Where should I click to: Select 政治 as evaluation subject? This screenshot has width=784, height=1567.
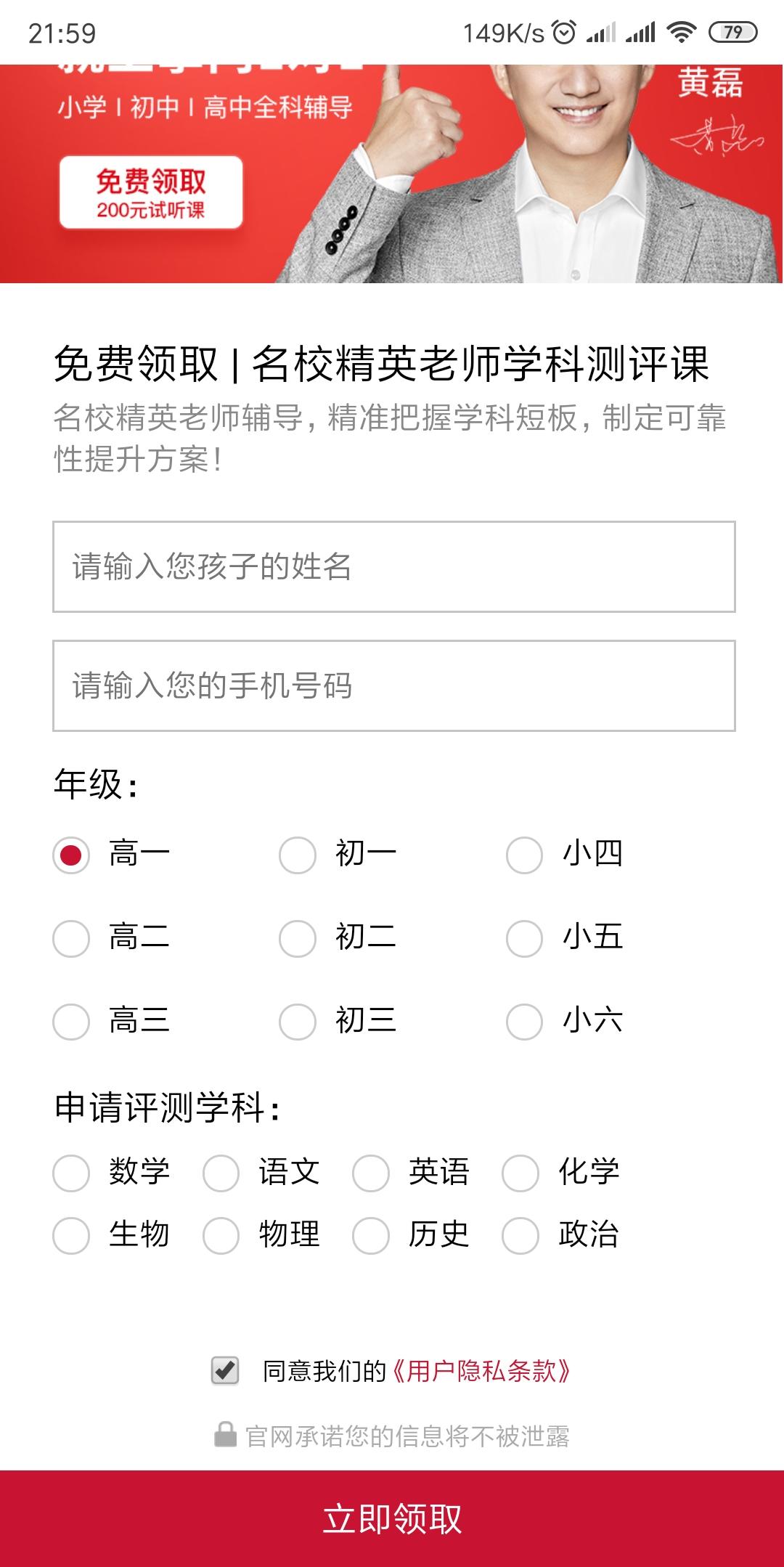click(520, 1236)
